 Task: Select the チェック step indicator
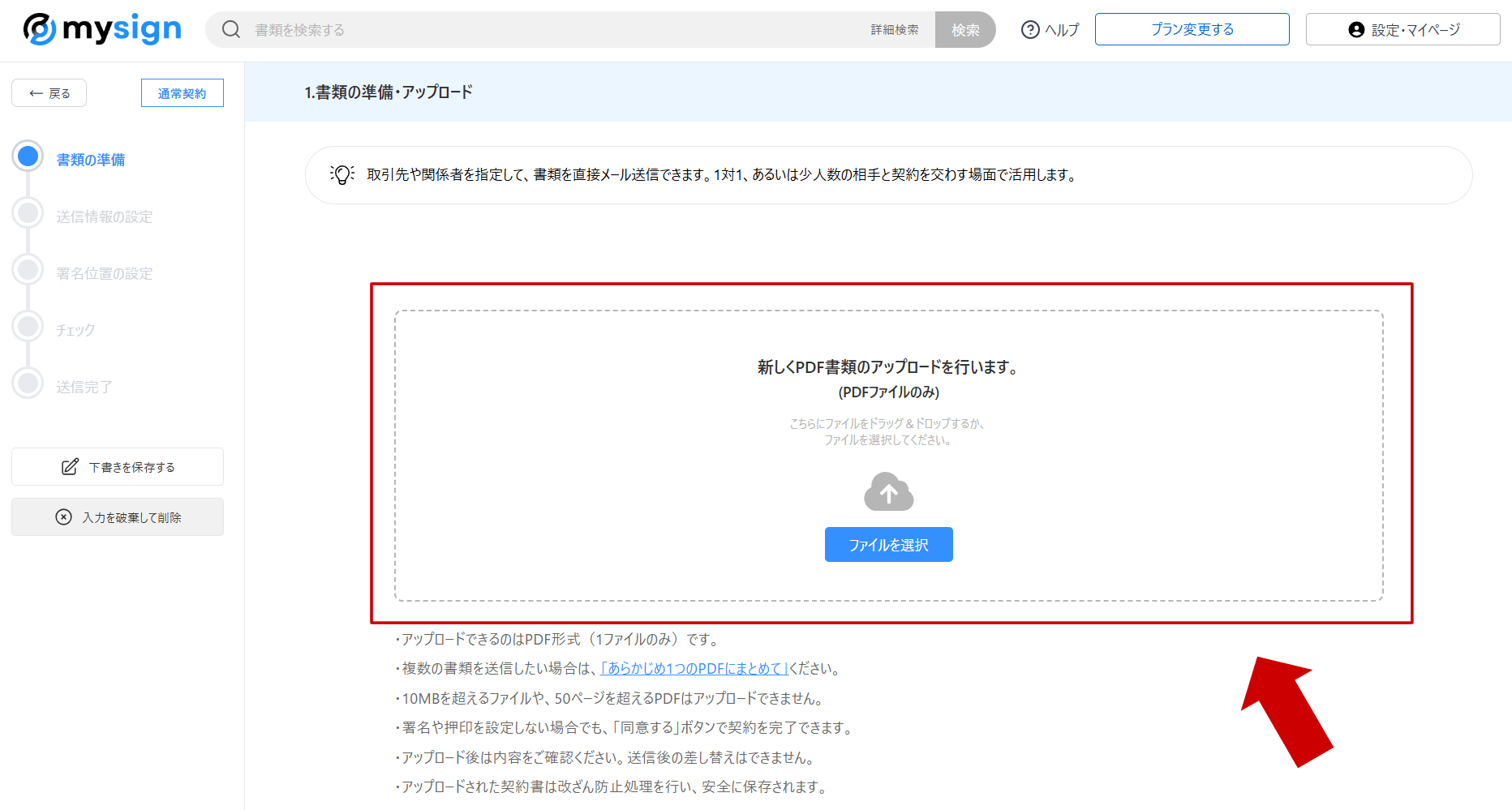point(28,326)
